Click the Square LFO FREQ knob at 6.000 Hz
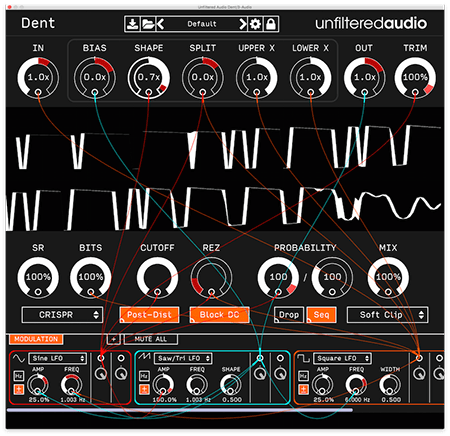The image size is (450, 436). 356,384
